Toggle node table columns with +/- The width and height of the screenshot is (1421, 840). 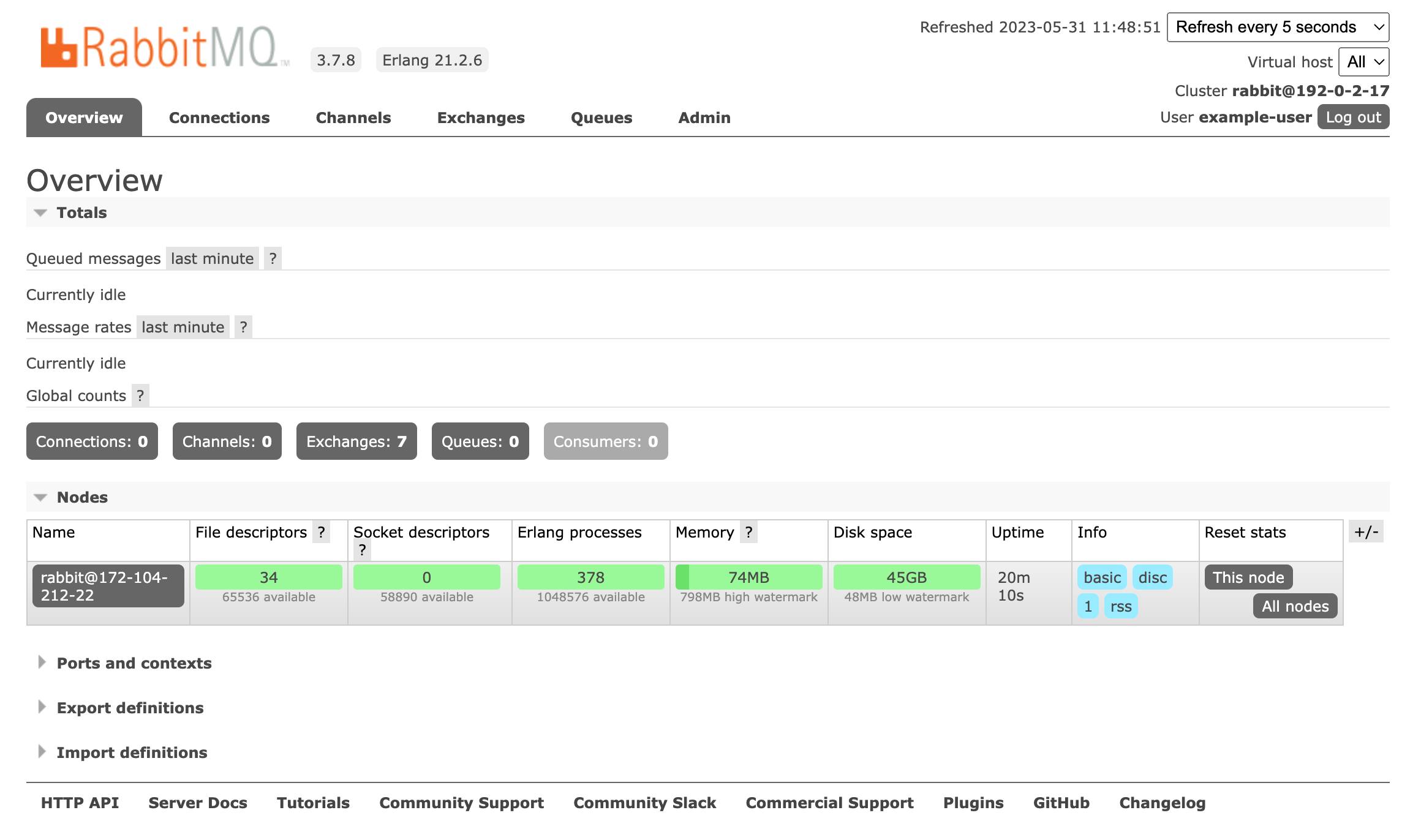(x=1366, y=532)
